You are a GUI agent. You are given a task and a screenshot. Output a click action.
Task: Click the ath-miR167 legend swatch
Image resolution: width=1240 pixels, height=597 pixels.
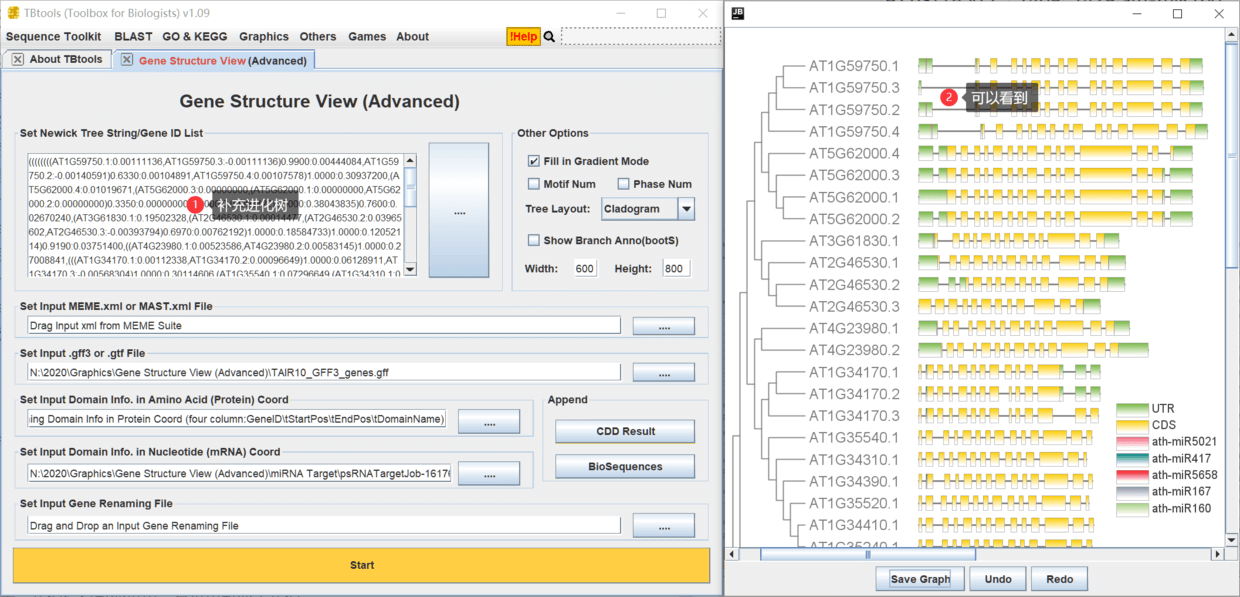tap(1132, 492)
